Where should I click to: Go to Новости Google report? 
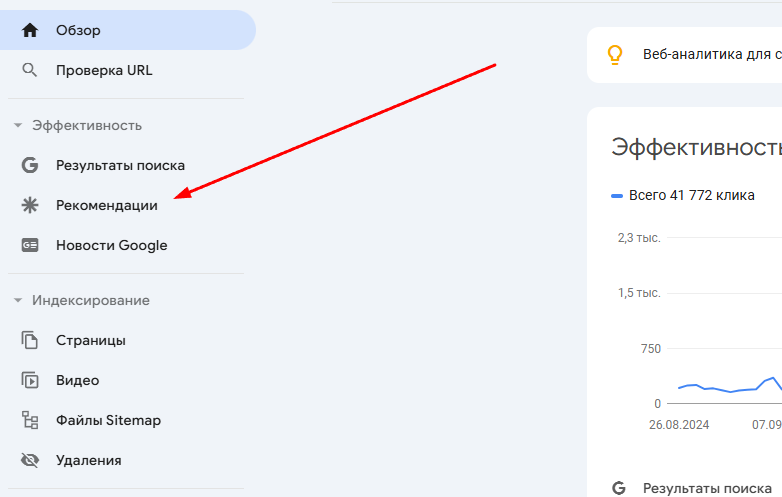click(x=111, y=245)
